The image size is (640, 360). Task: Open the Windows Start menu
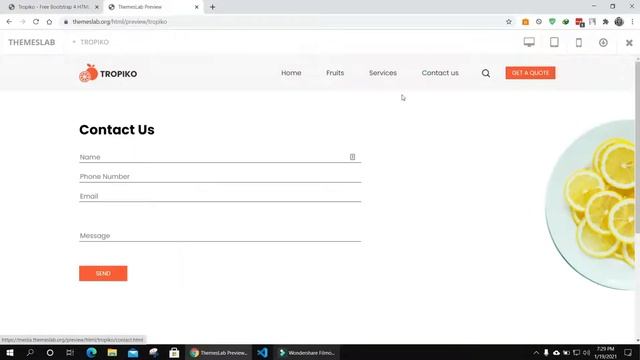click(x=10, y=353)
